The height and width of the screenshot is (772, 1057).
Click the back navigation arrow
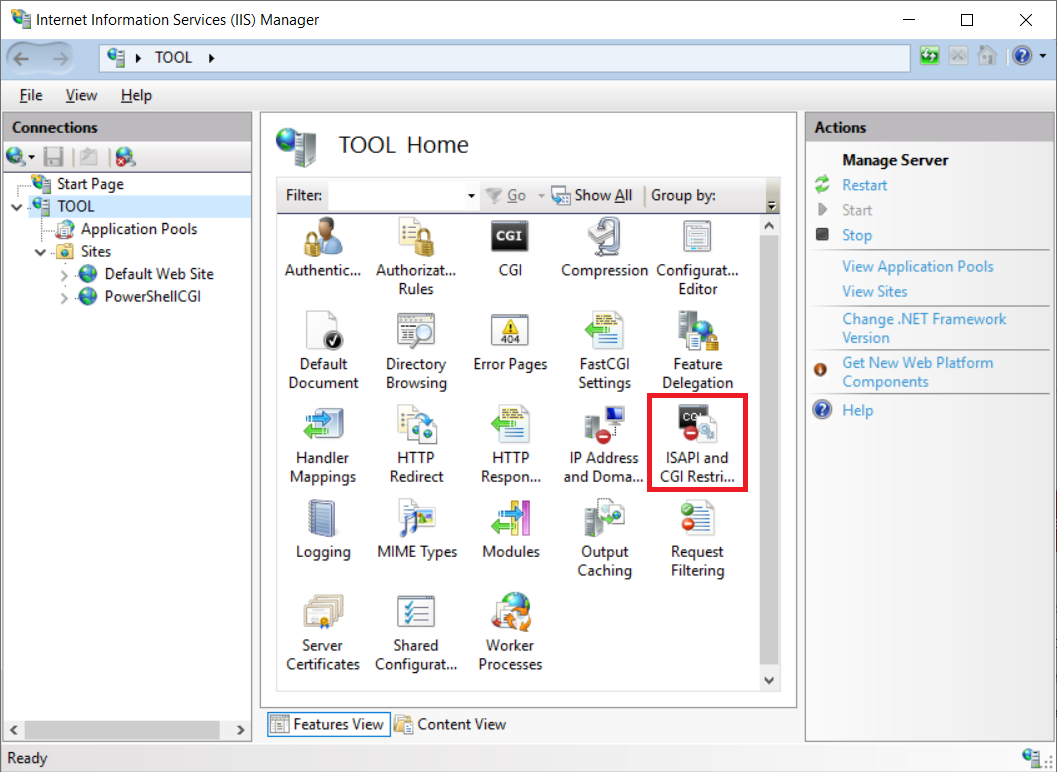22,59
